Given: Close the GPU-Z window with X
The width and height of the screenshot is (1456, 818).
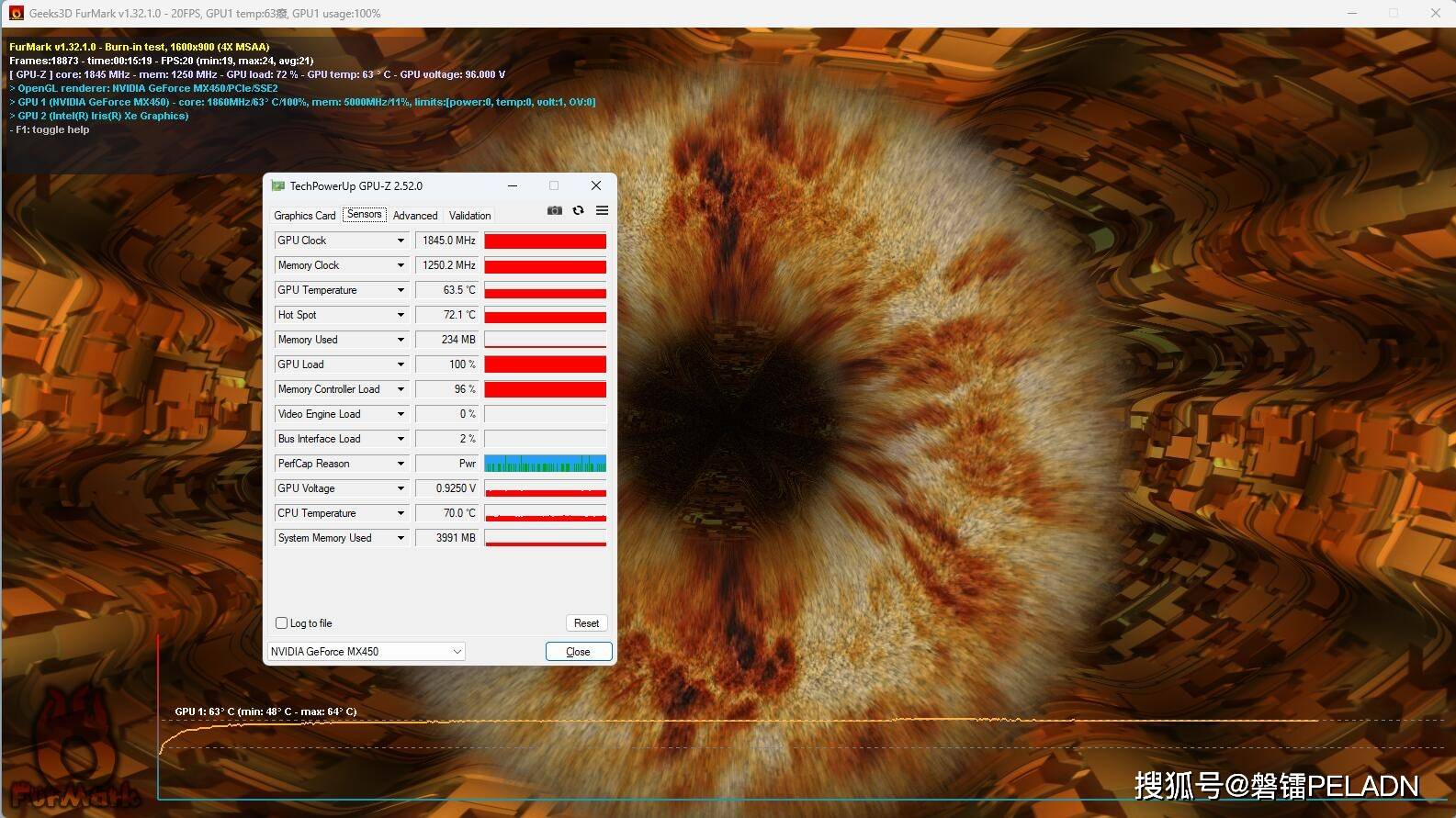Looking at the screenshot, I should coord(596,185).
